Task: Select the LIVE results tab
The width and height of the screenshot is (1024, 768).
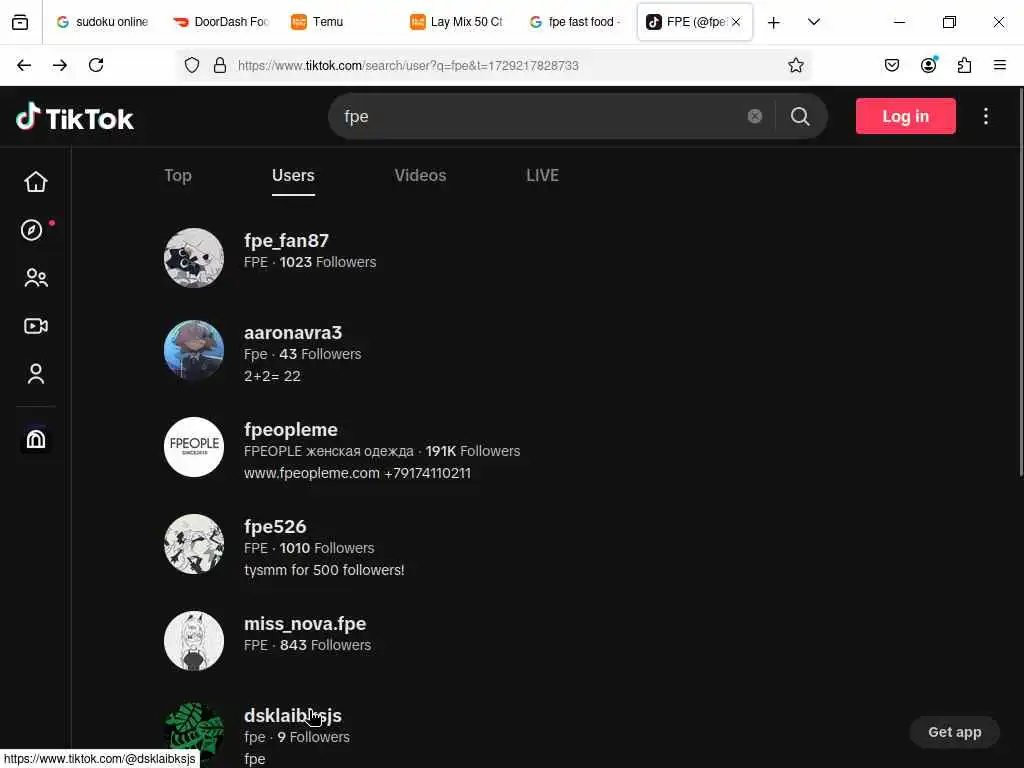Action: pyautogui.click(x=543, y=176)
